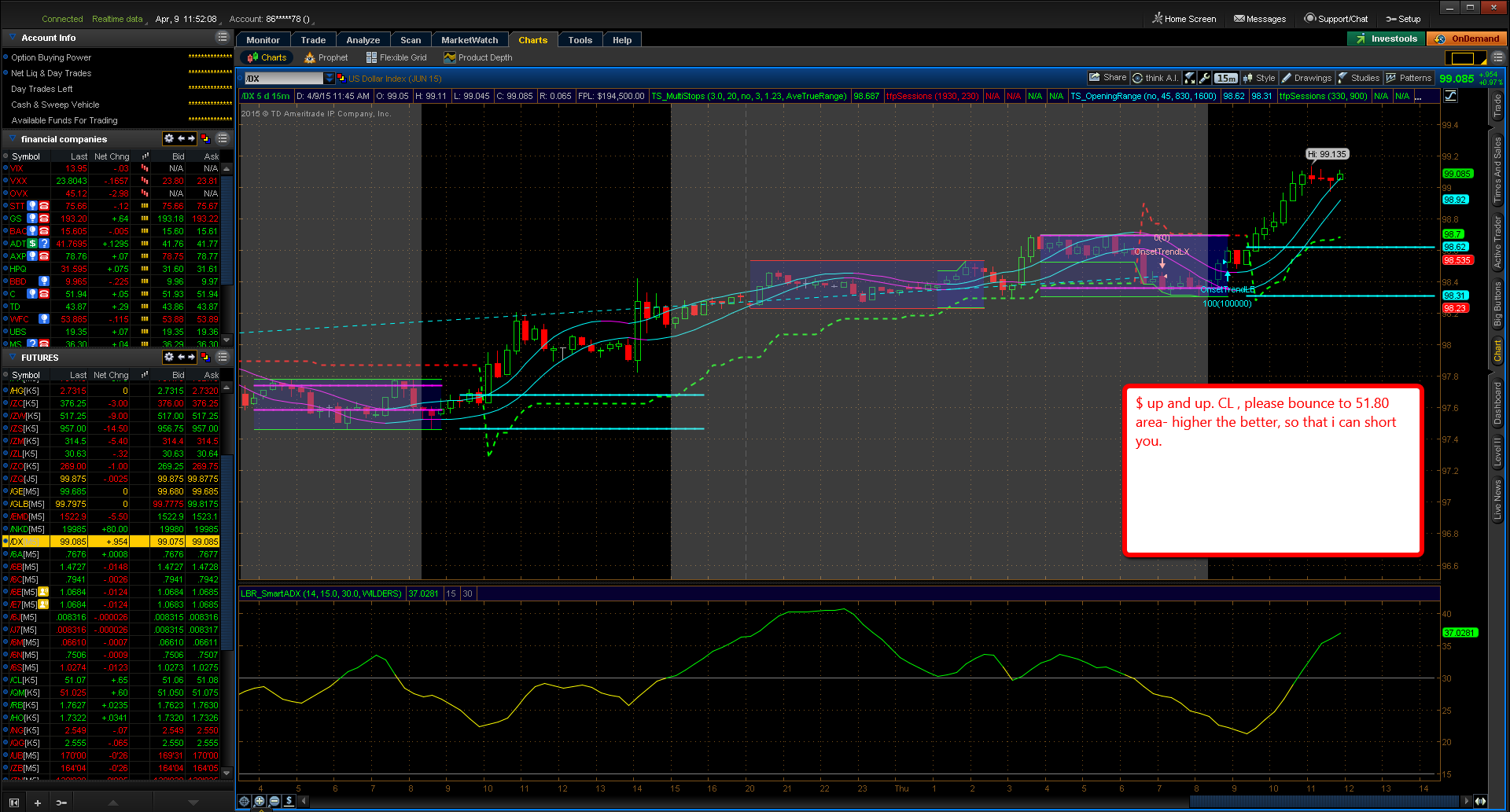Image resolution: width=1510 pixels, height=812 pixels.
Task: Open financial companies panel list menu icon
Action: pyautogui.click(x=223, y=138)
